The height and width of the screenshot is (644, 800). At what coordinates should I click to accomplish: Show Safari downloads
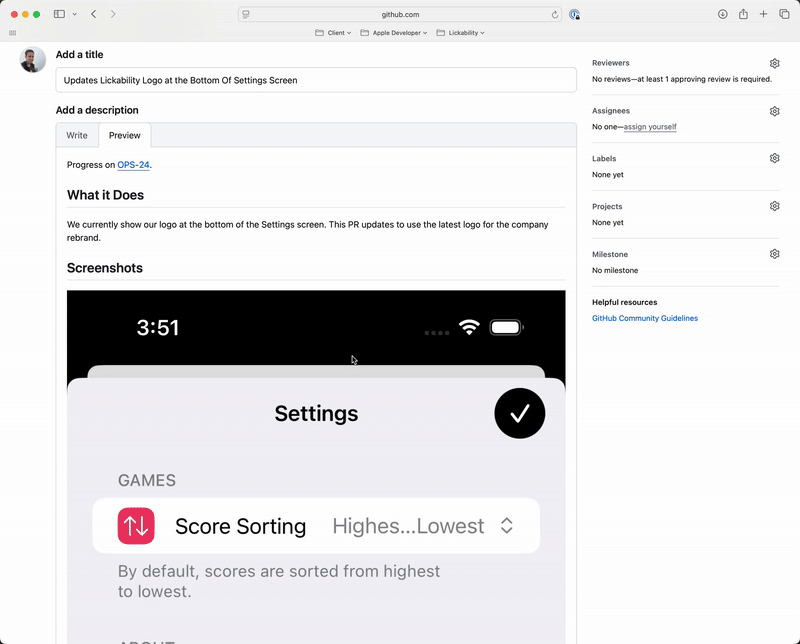[x=722, y=14]
